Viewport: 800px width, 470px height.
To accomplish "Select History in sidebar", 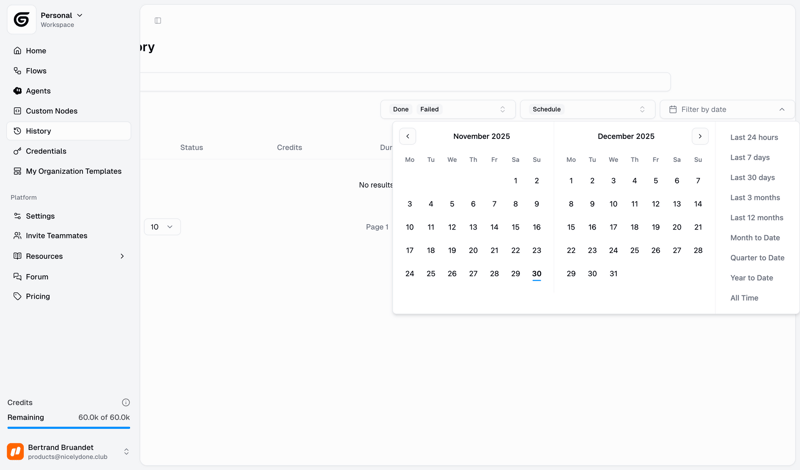I will [69, 131].
